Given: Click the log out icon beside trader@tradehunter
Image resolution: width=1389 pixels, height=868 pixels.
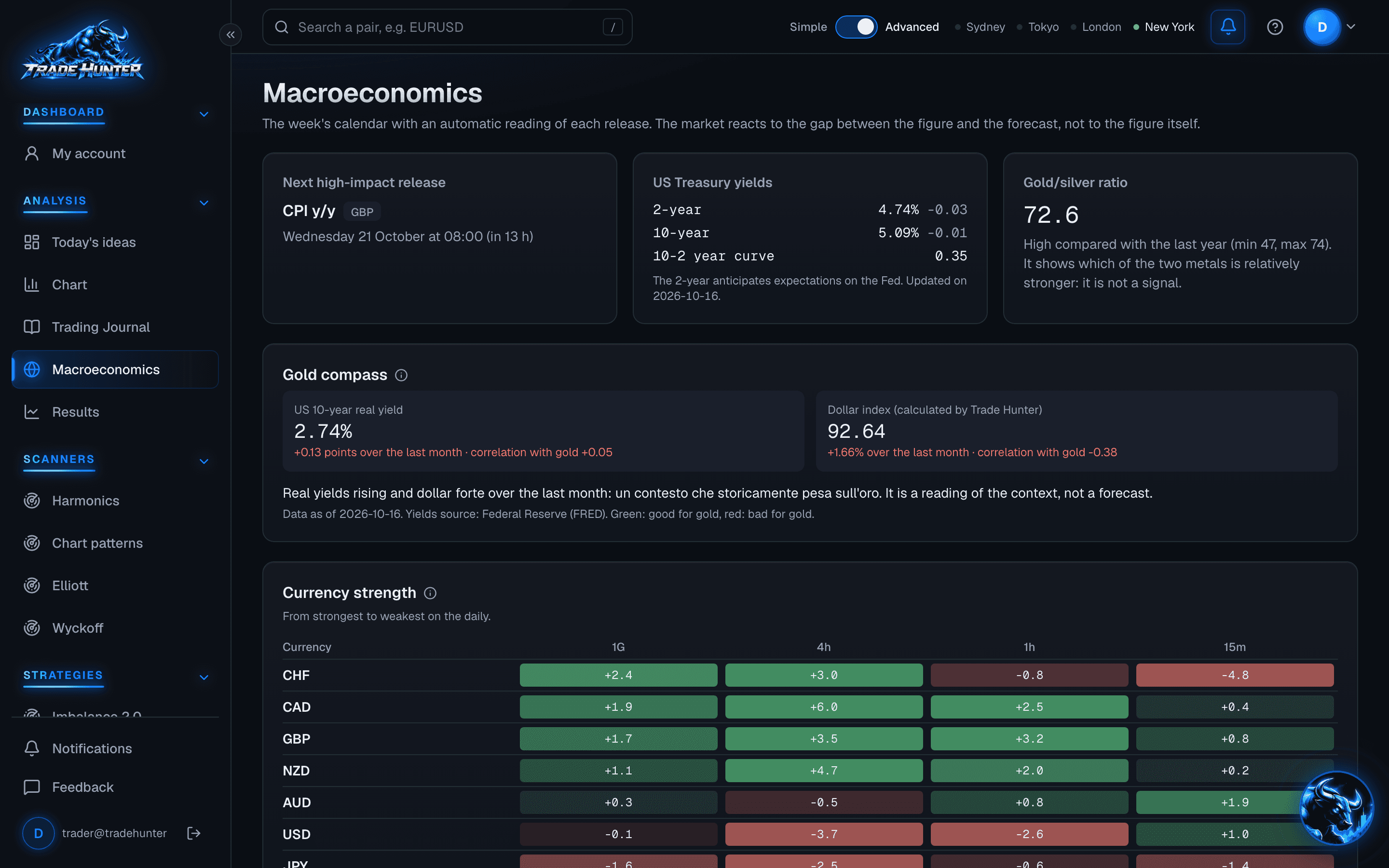Looking at the screenshot, I should [194, 833].
